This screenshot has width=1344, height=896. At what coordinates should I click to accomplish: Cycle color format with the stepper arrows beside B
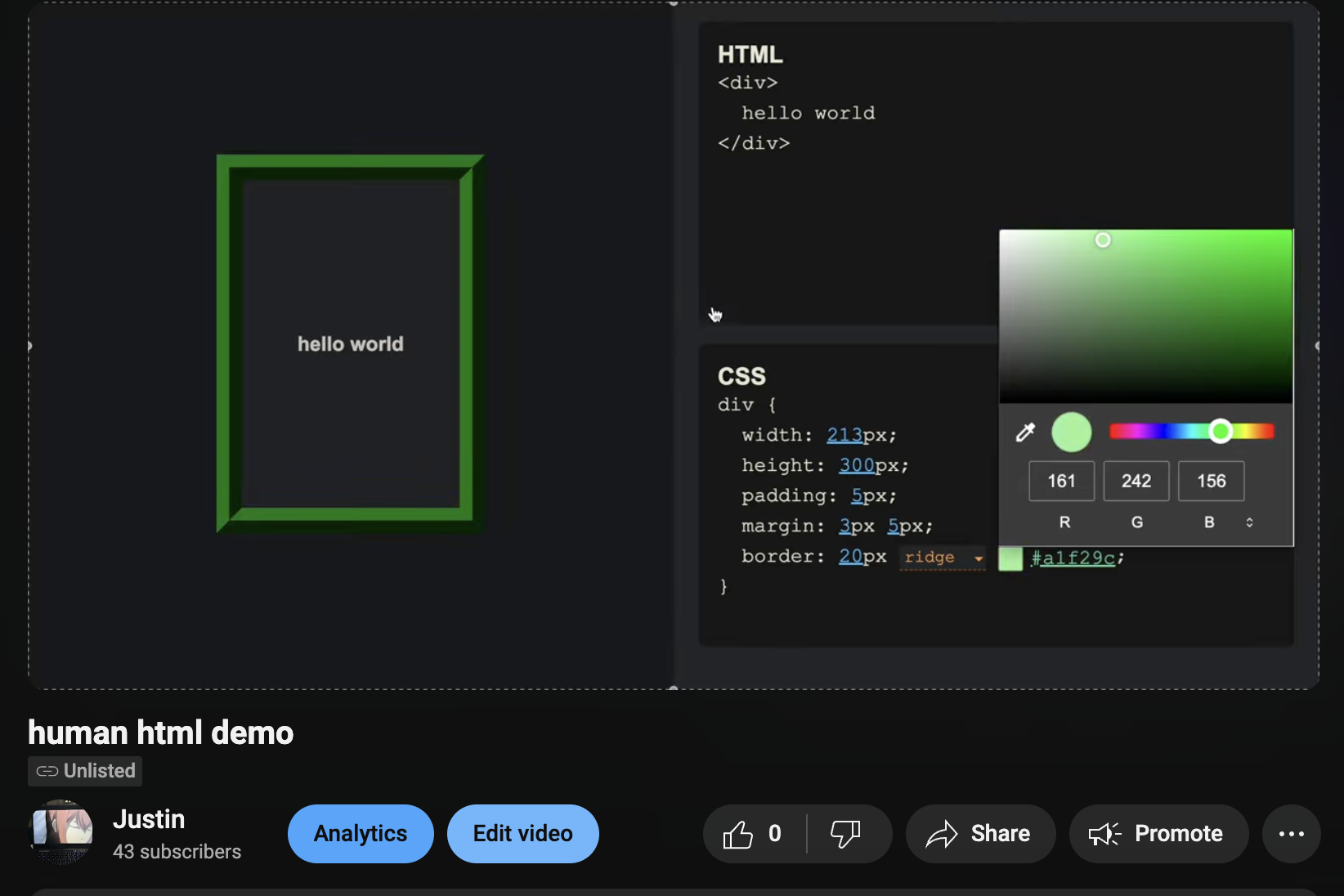coord(1250,522)
